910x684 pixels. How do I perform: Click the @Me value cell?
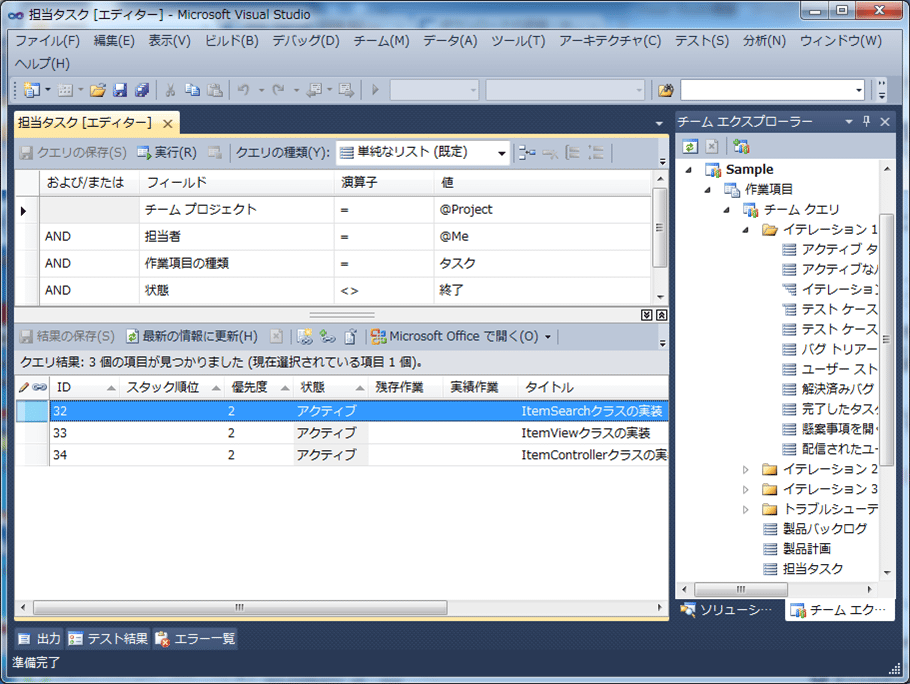[543, 237]
